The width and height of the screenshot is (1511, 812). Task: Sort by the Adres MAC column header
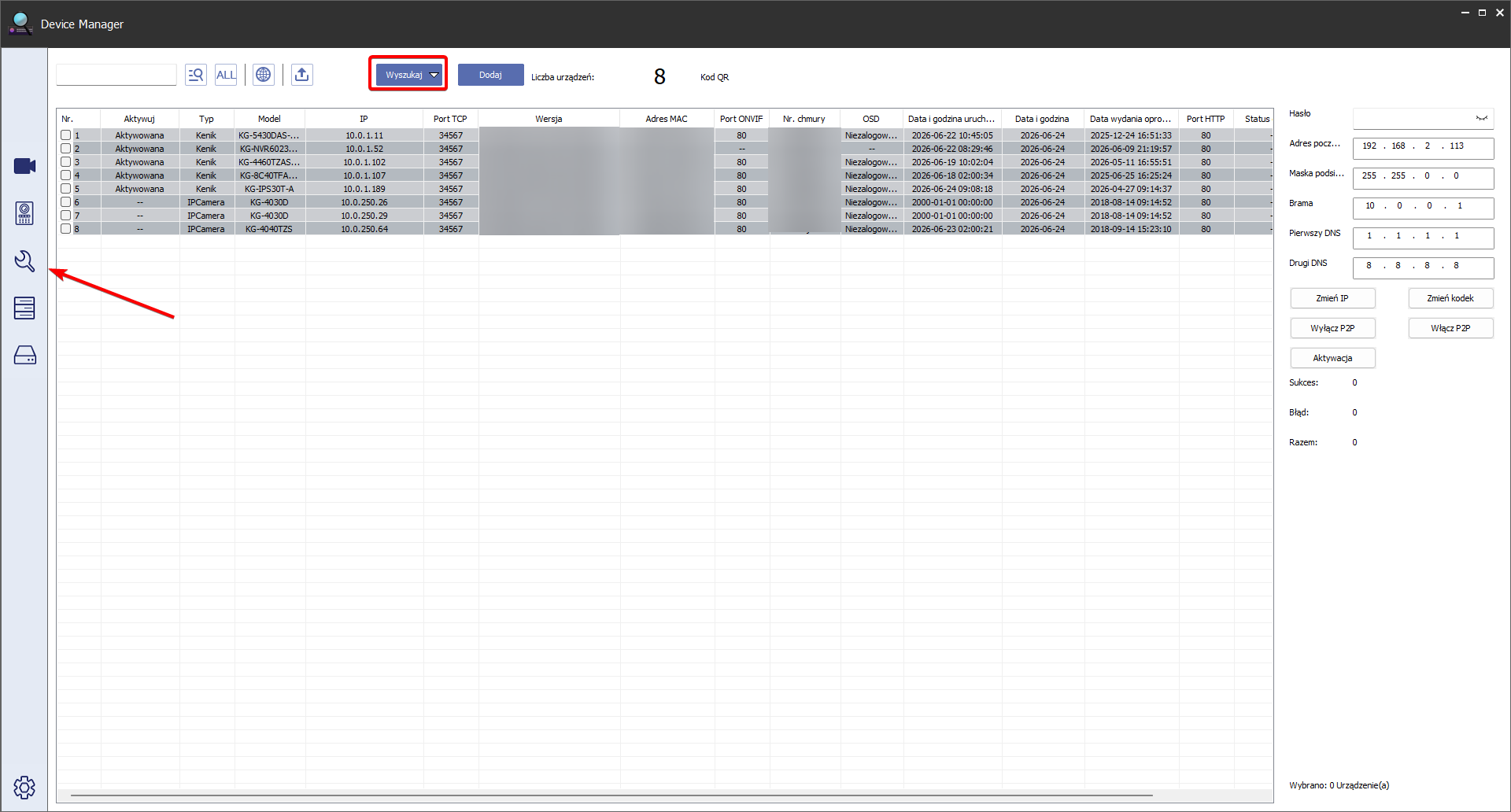[x=667, y=119]
